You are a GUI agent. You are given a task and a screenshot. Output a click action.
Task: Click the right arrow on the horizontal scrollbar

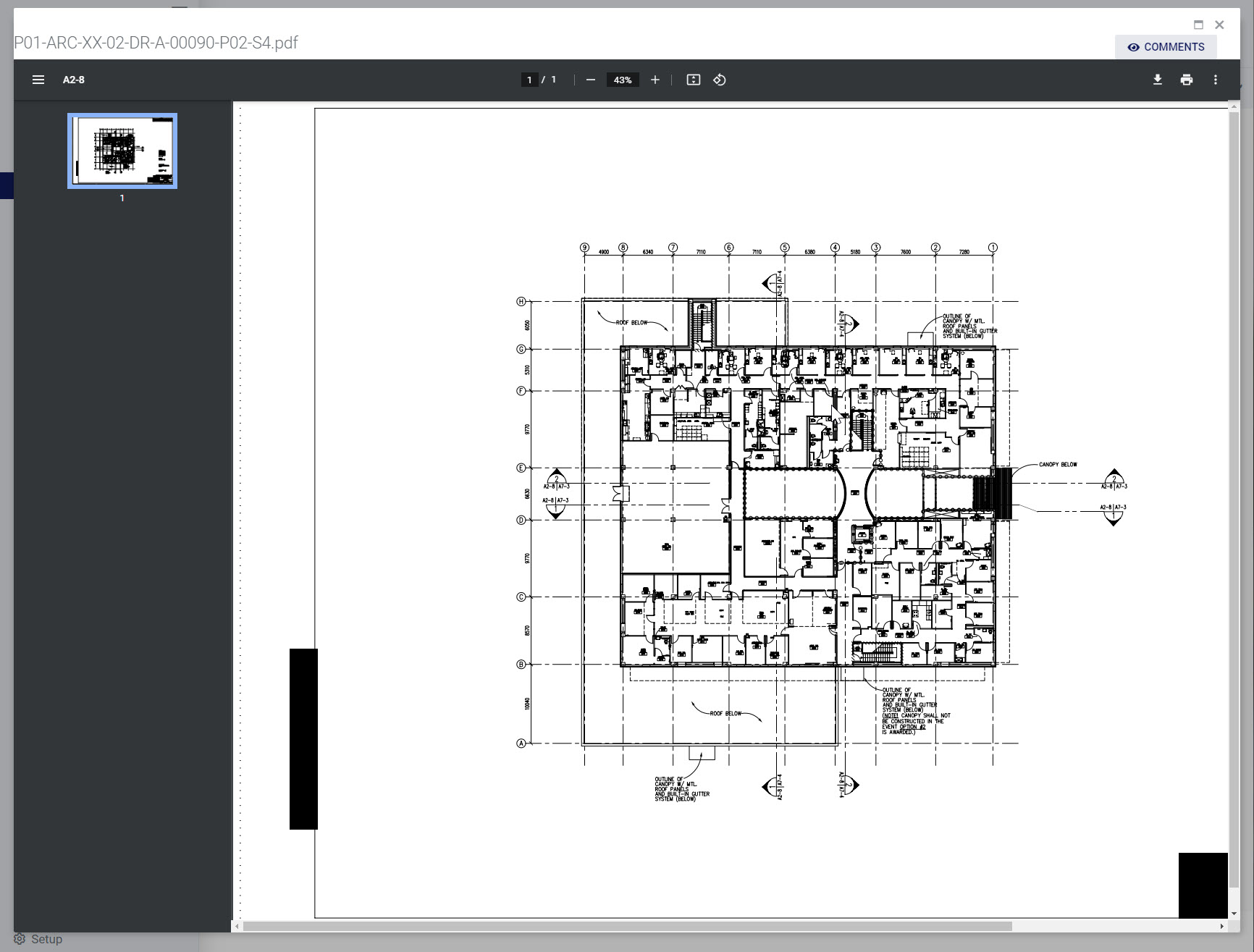(x=1222, y=925)
